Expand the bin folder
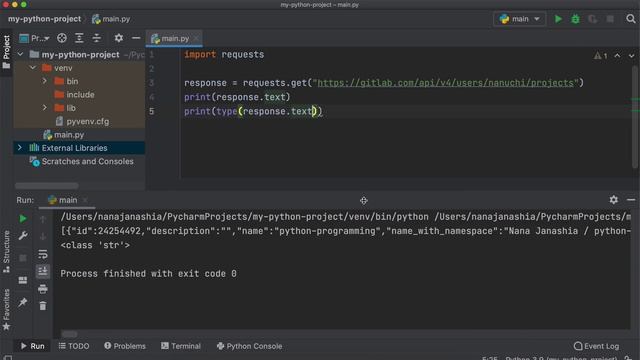640x360 pixels. [45, 81]
